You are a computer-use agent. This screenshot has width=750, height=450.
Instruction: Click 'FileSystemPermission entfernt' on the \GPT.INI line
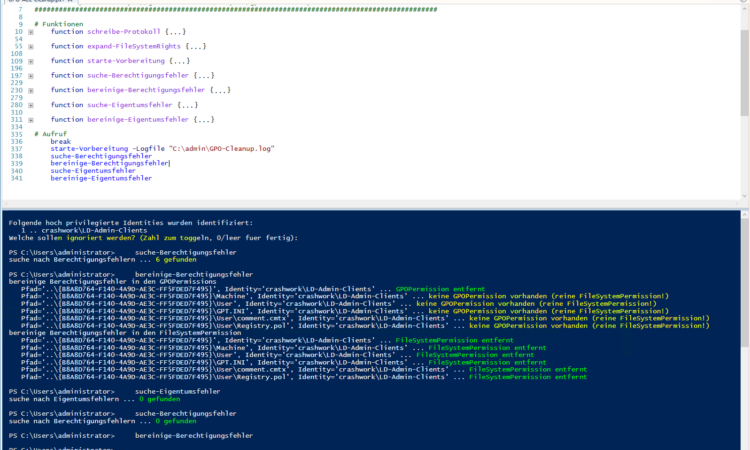click(x=487, y=362)
